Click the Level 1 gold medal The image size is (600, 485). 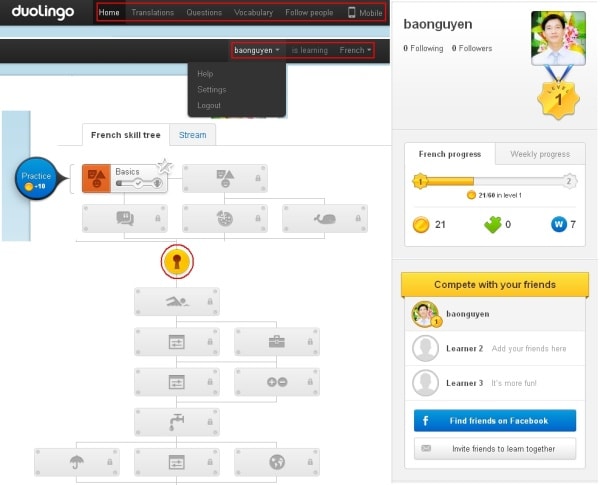[x=558, y=100]
